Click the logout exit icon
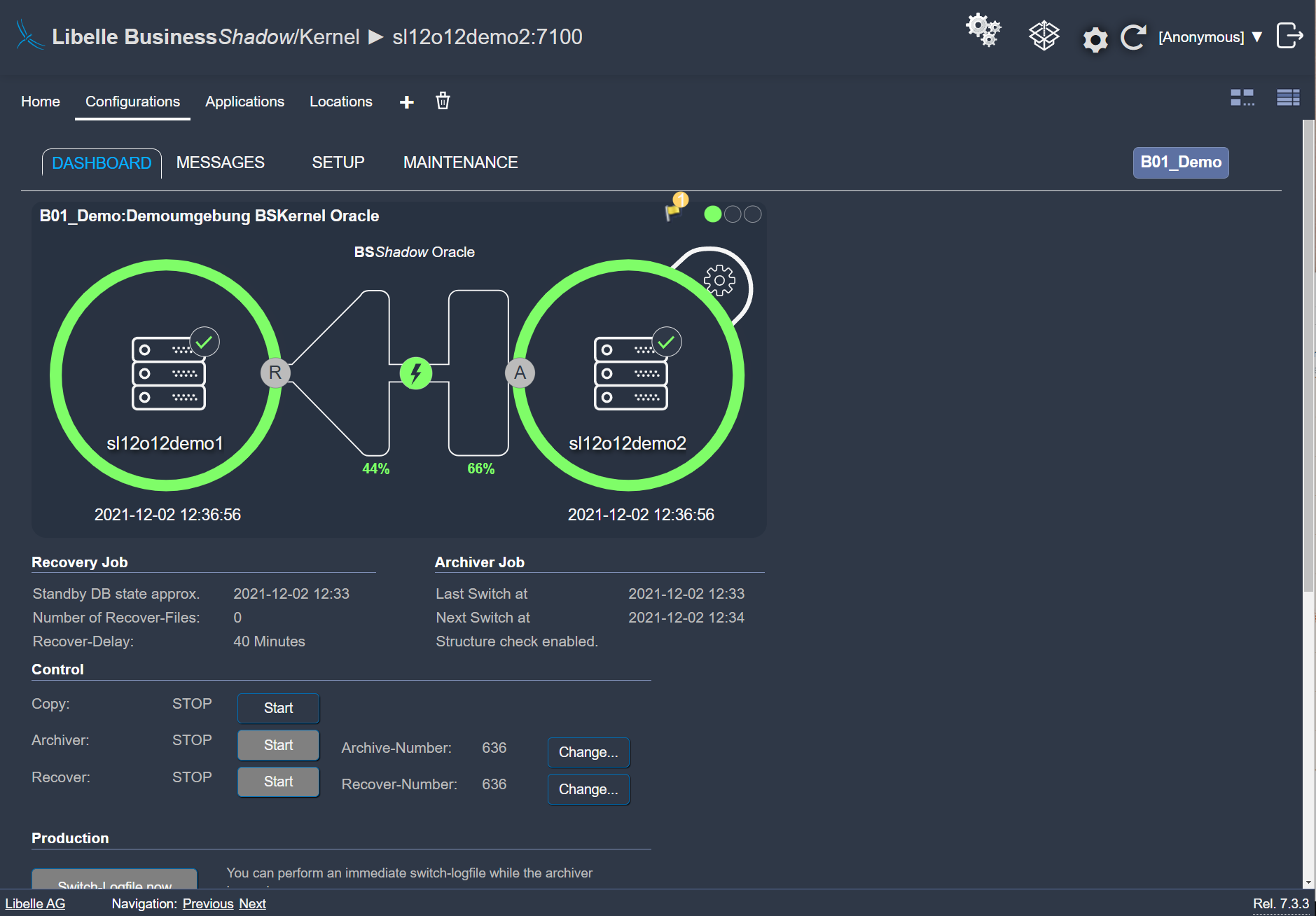This screenshot has height=916, width=1316. tap(1289, 35)
